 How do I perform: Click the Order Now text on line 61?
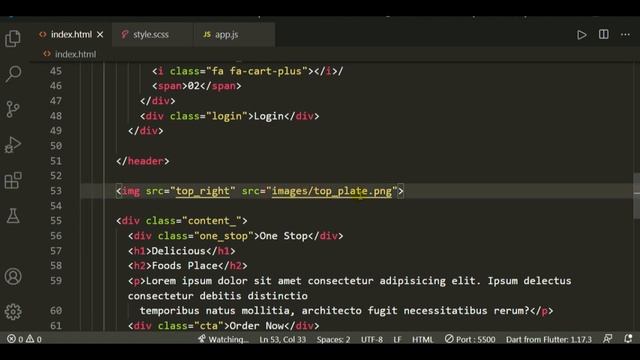[256, 326]
